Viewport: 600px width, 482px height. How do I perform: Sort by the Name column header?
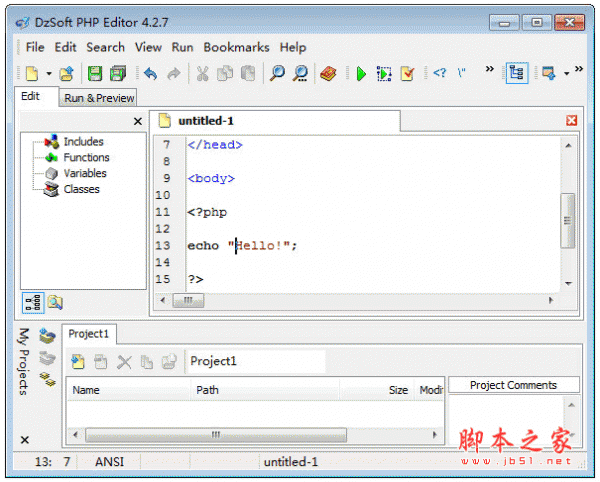tap(129, 390)
